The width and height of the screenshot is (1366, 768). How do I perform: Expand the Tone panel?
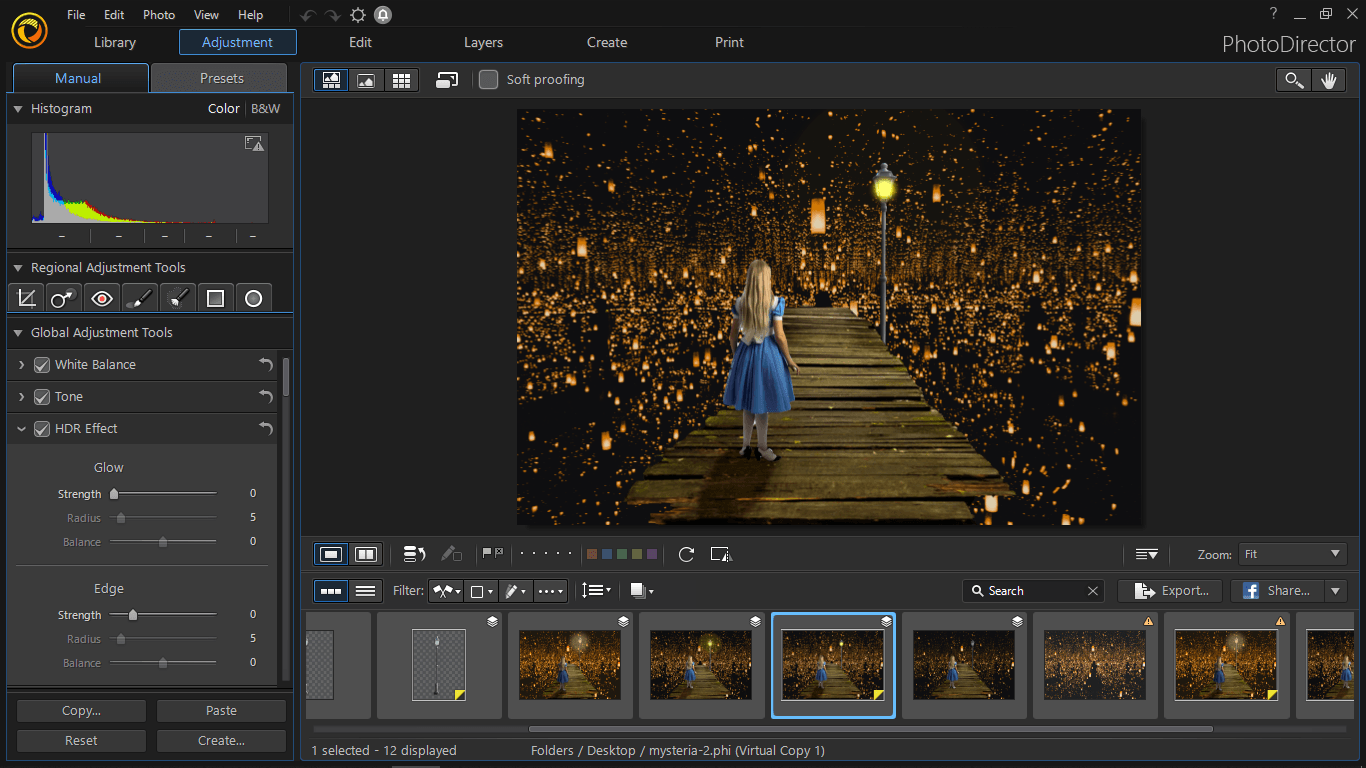(22, 397)
